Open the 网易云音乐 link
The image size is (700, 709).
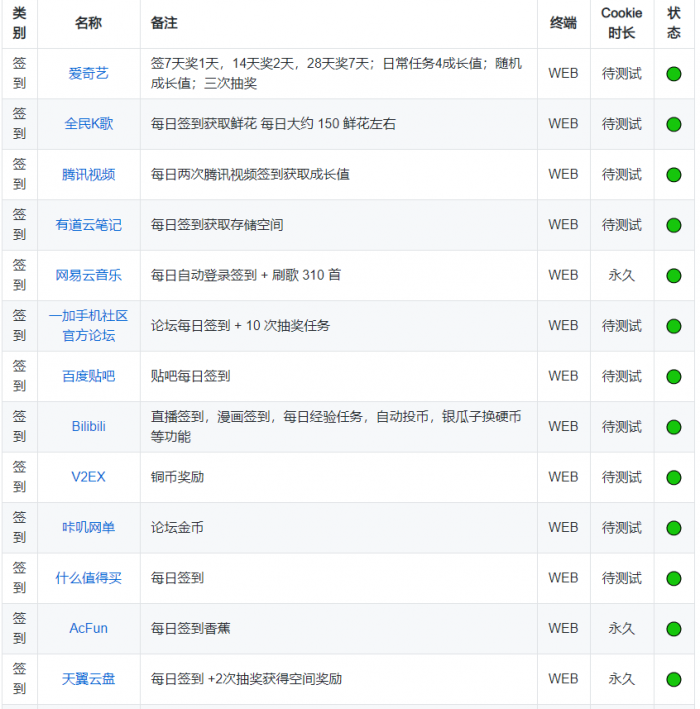(89, 275)
